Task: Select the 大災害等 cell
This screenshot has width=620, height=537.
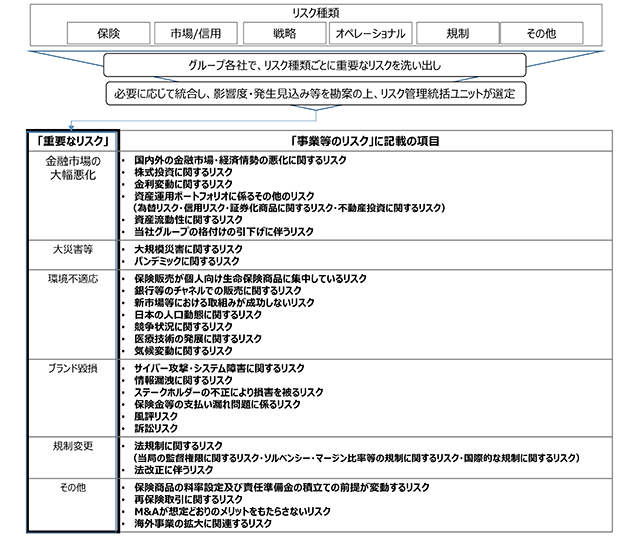Action: [73, 255]
